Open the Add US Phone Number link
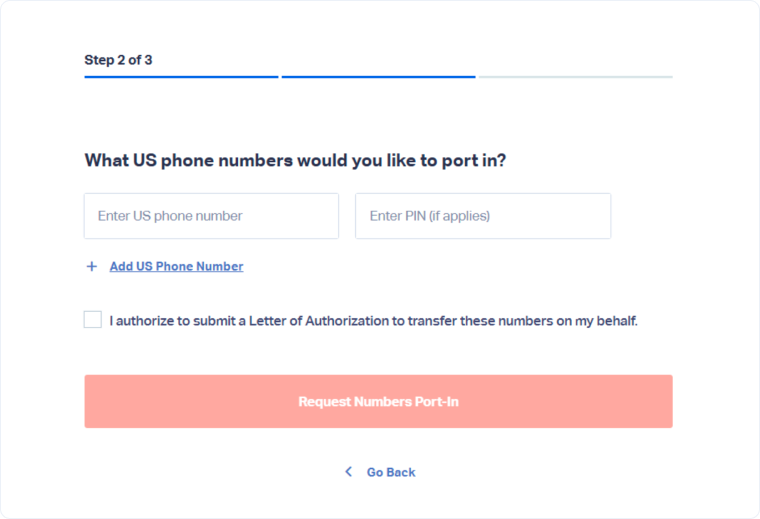Image resolution: width=760 pixels, height=519 pixels. click(x=176, y=267)
